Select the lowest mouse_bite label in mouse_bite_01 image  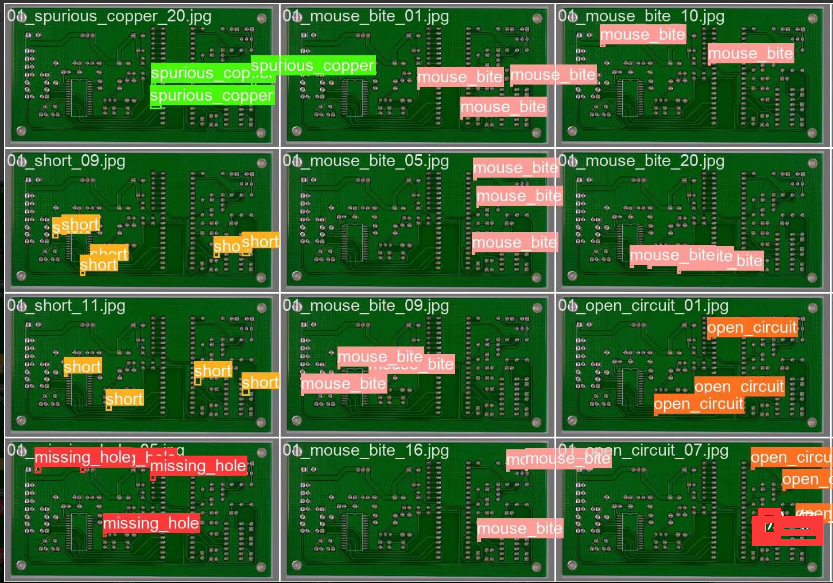[503, 107]
